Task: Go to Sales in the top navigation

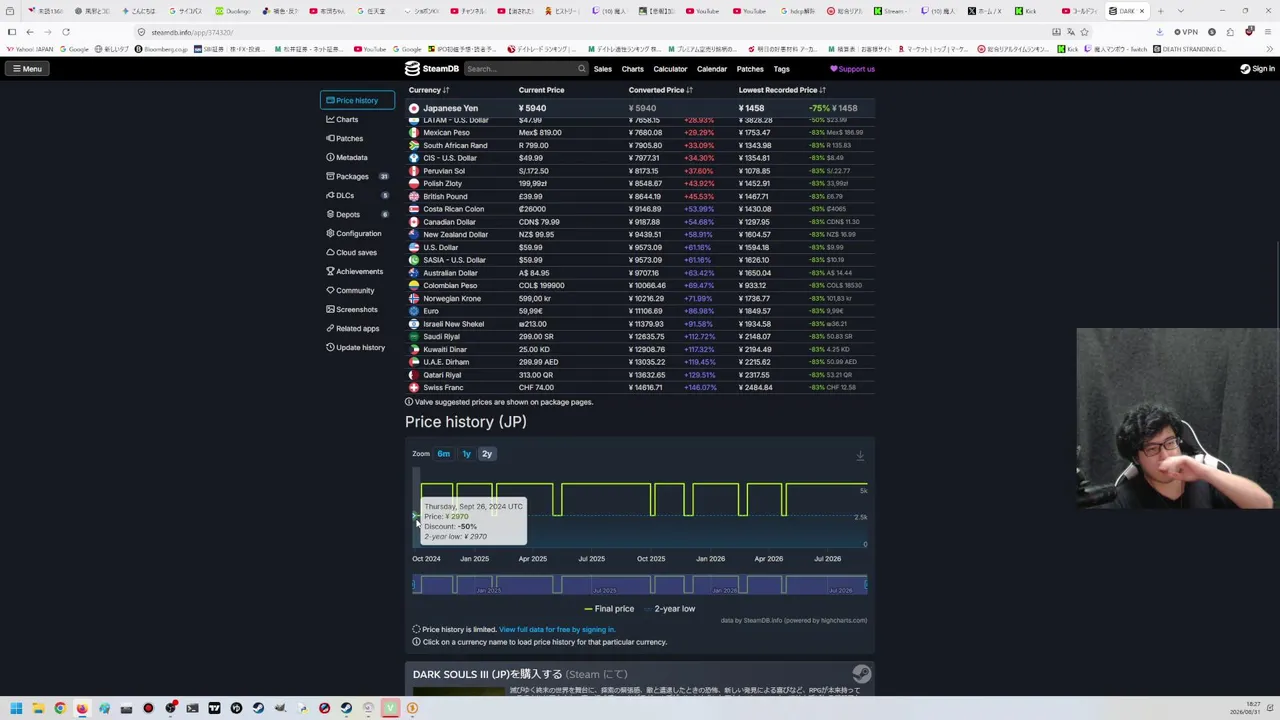Action: pyautogui.click(x=603, y=69)
